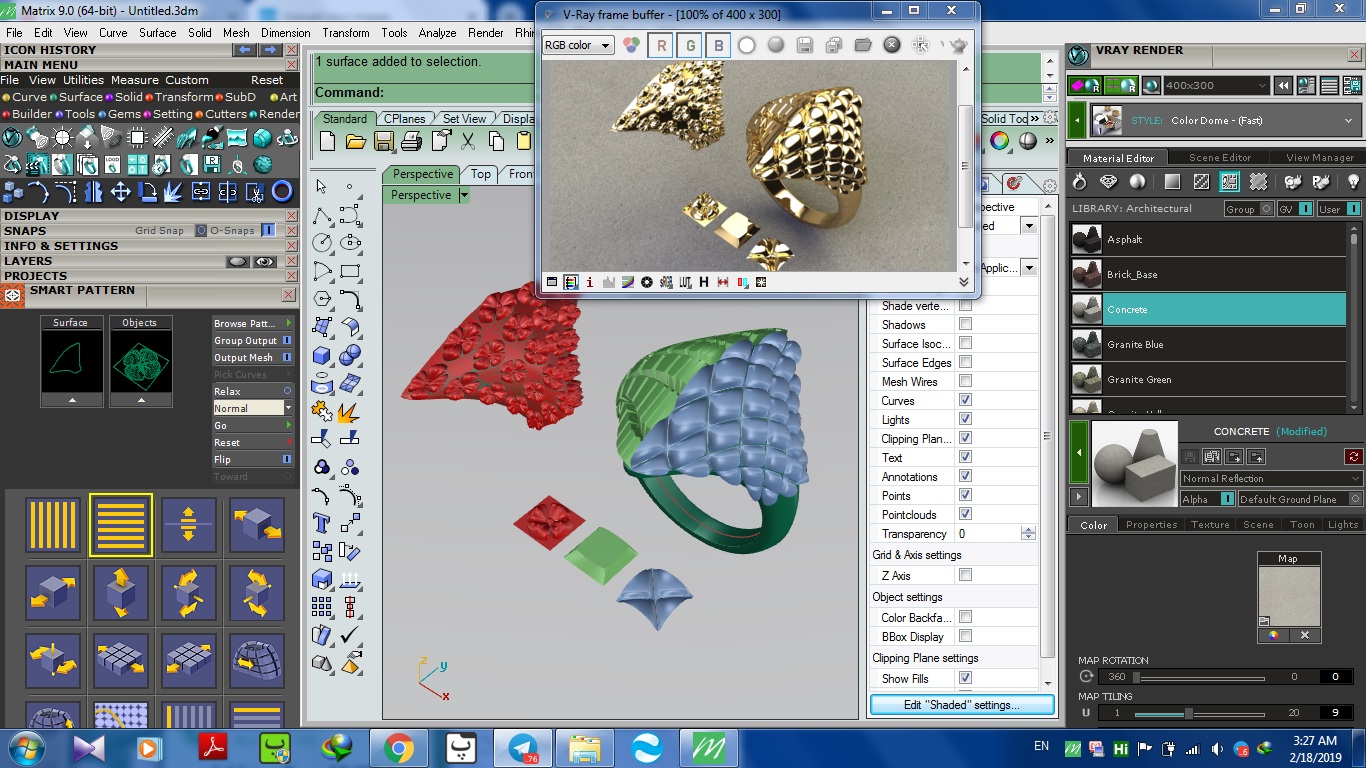Click the Go button in Smart Pattern

[252, 426]
